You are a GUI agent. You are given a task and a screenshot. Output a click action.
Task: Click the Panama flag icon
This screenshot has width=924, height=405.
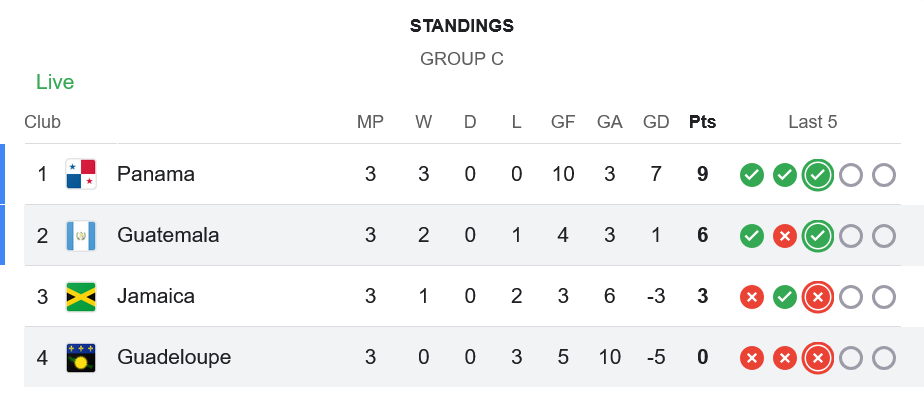click(80, 174)
